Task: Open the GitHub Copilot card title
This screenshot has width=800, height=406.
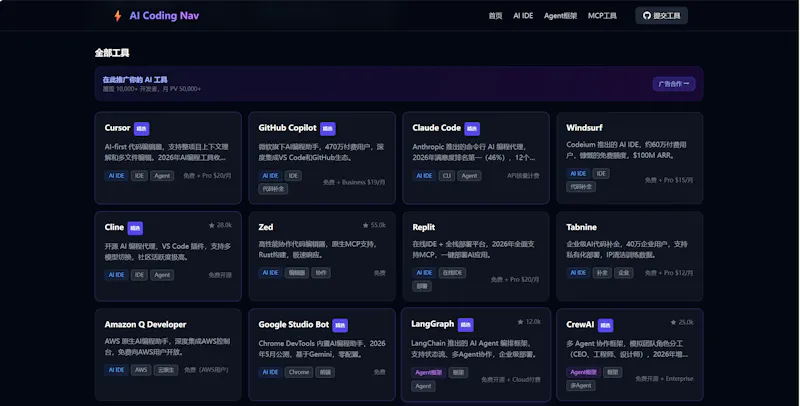Action: (x=287, y=128)
